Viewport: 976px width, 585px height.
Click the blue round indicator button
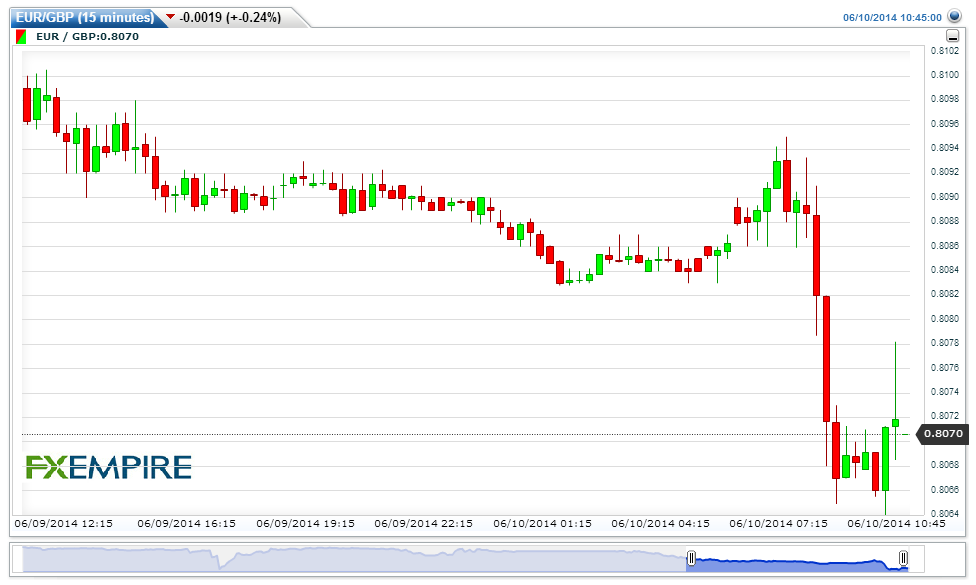954,16
